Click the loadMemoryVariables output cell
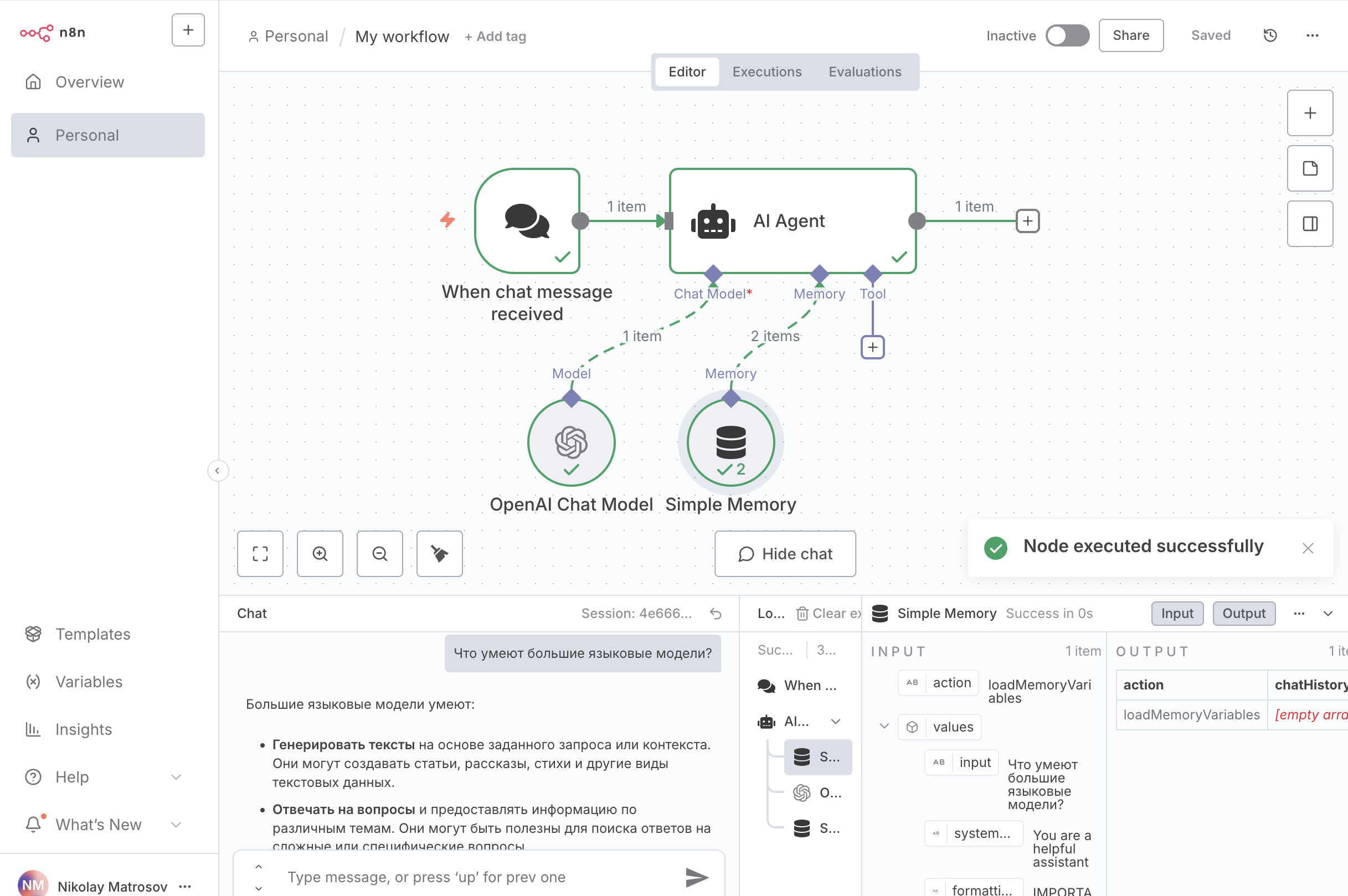 tap(1191, 715)
